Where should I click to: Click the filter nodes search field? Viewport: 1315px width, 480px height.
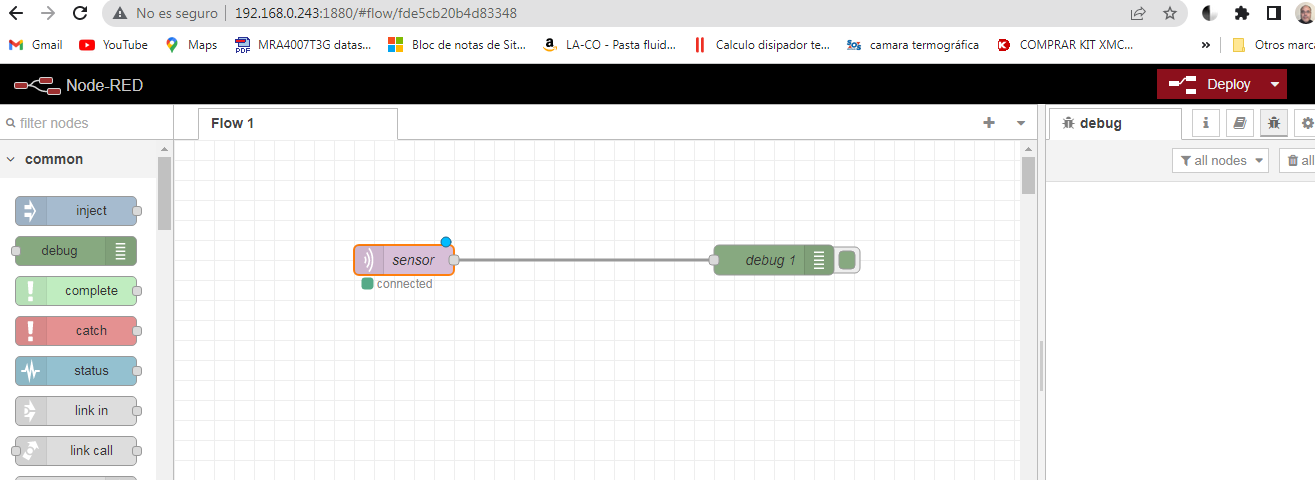[85, 123]
